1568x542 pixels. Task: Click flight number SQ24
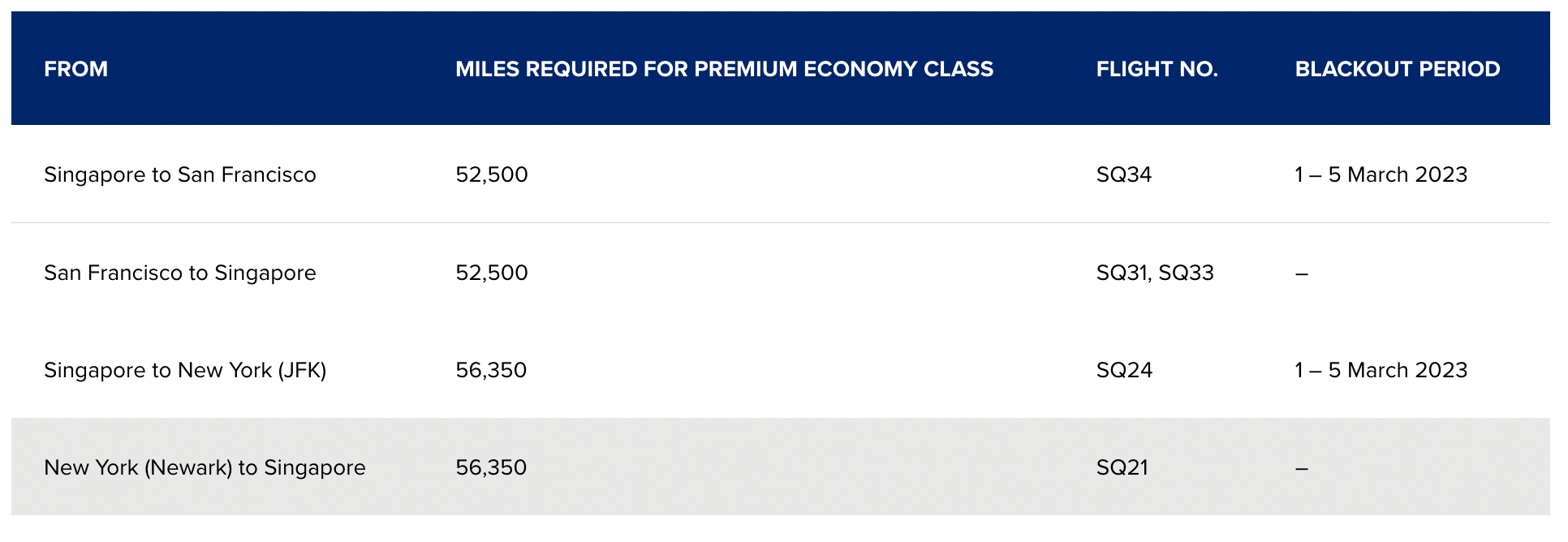click(1124, 370)
